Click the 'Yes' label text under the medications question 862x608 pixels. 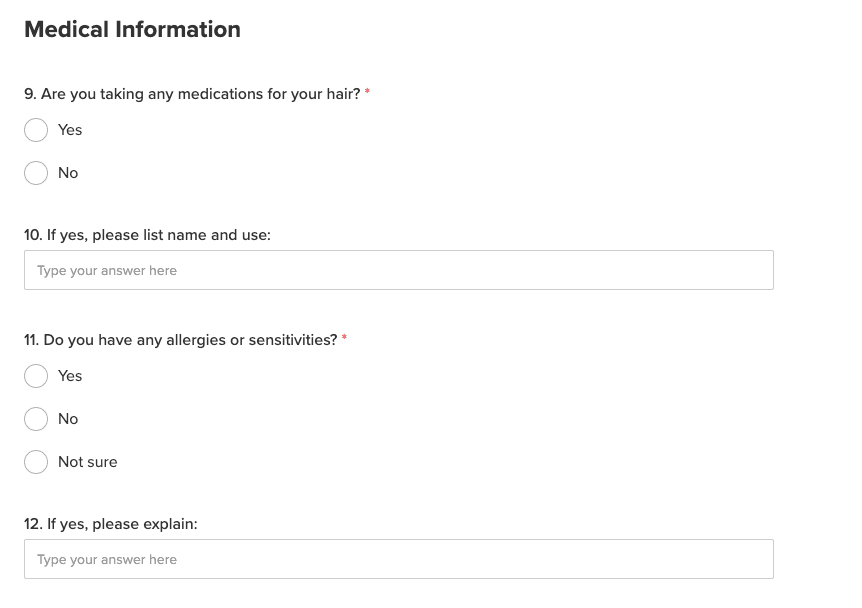point(70,130)
